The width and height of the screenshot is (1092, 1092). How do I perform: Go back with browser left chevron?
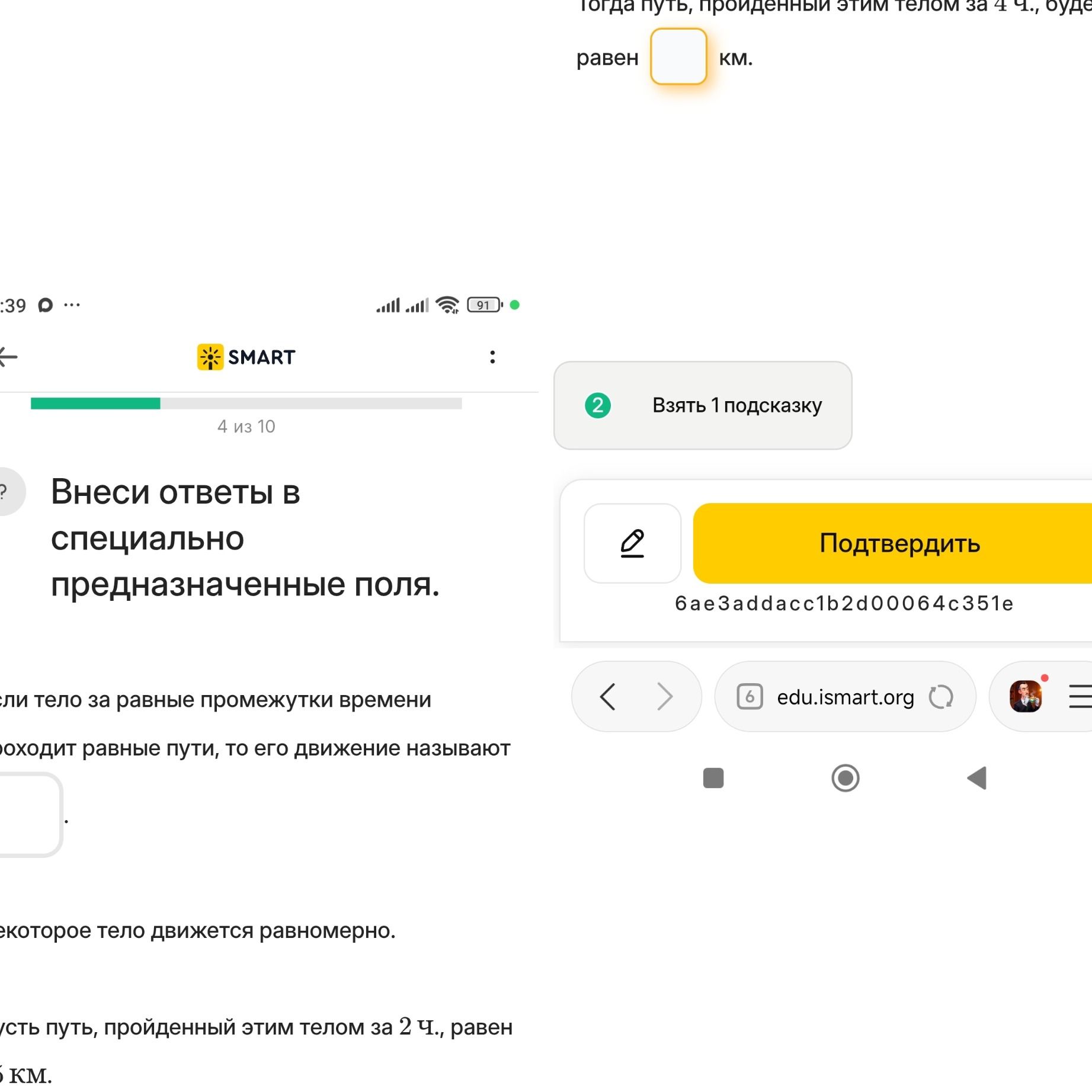click(x=608, y=697)
